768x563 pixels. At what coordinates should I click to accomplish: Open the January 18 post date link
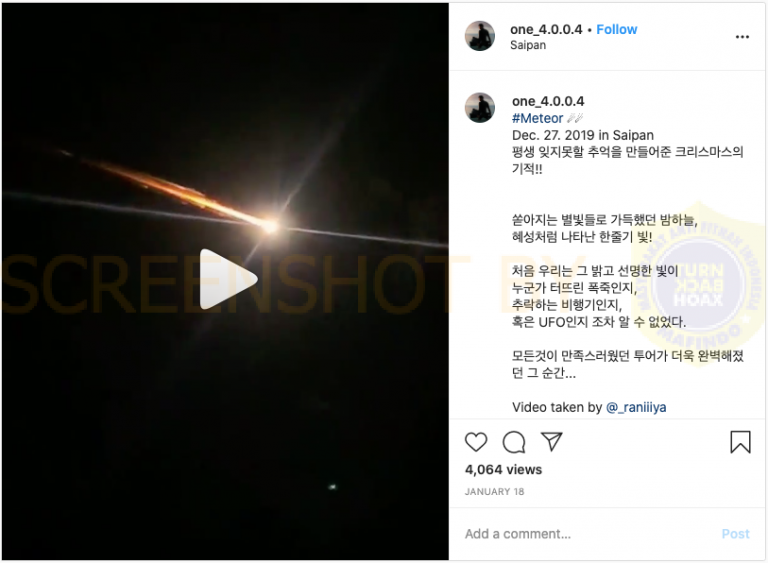(494, 491)
